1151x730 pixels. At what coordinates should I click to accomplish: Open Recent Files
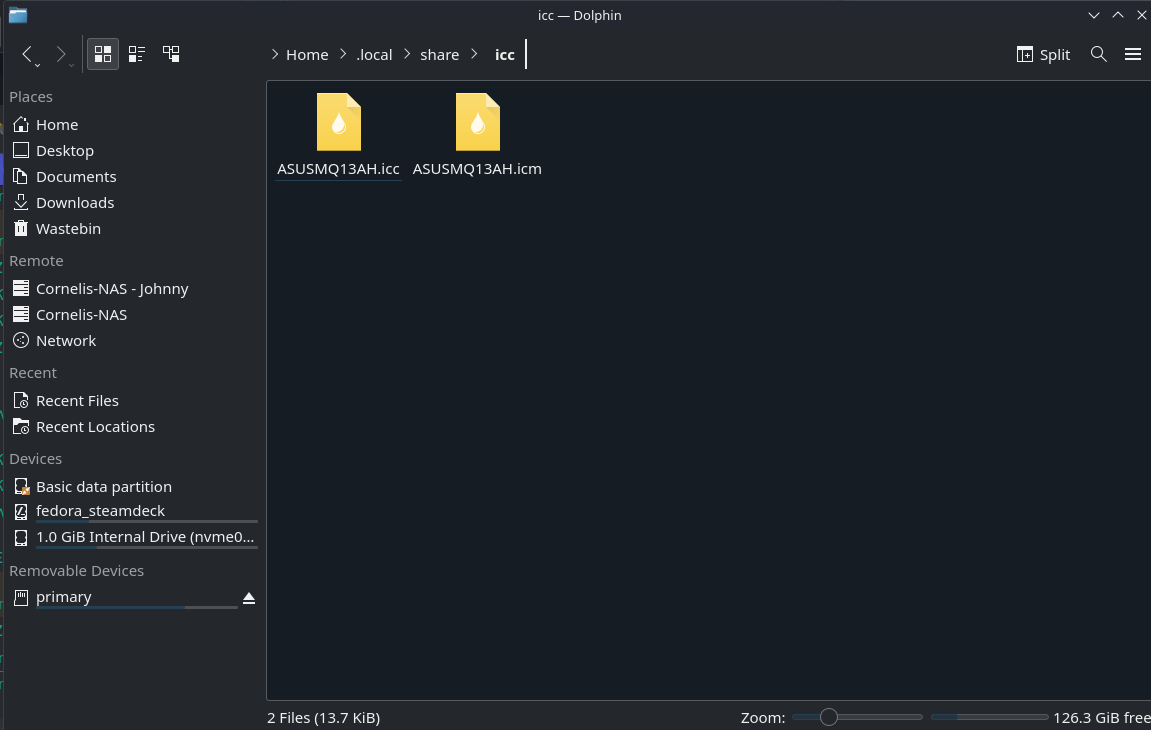click(133, 401)
